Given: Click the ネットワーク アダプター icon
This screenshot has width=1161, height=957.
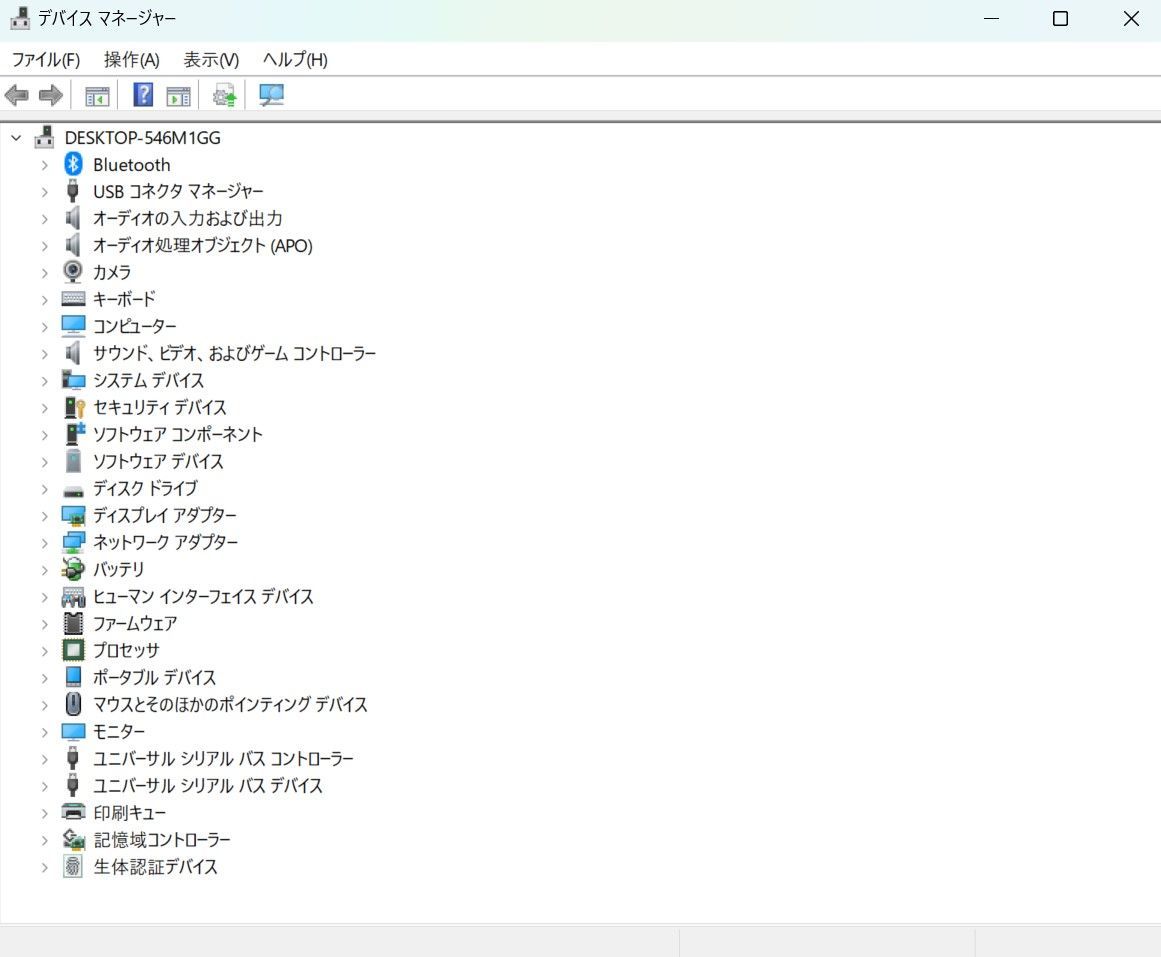Looking at the screenshot, I should (73, 542).
